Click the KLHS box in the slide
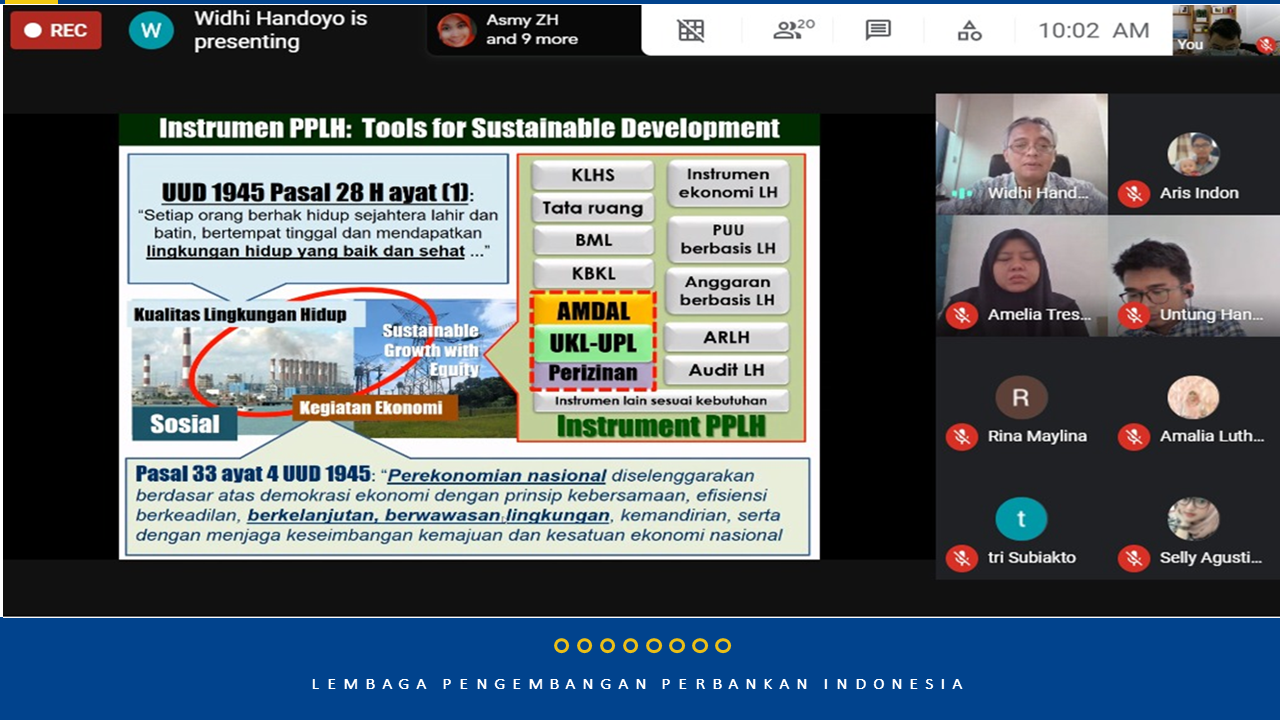The image size is (1280, 720). [593, 176]
